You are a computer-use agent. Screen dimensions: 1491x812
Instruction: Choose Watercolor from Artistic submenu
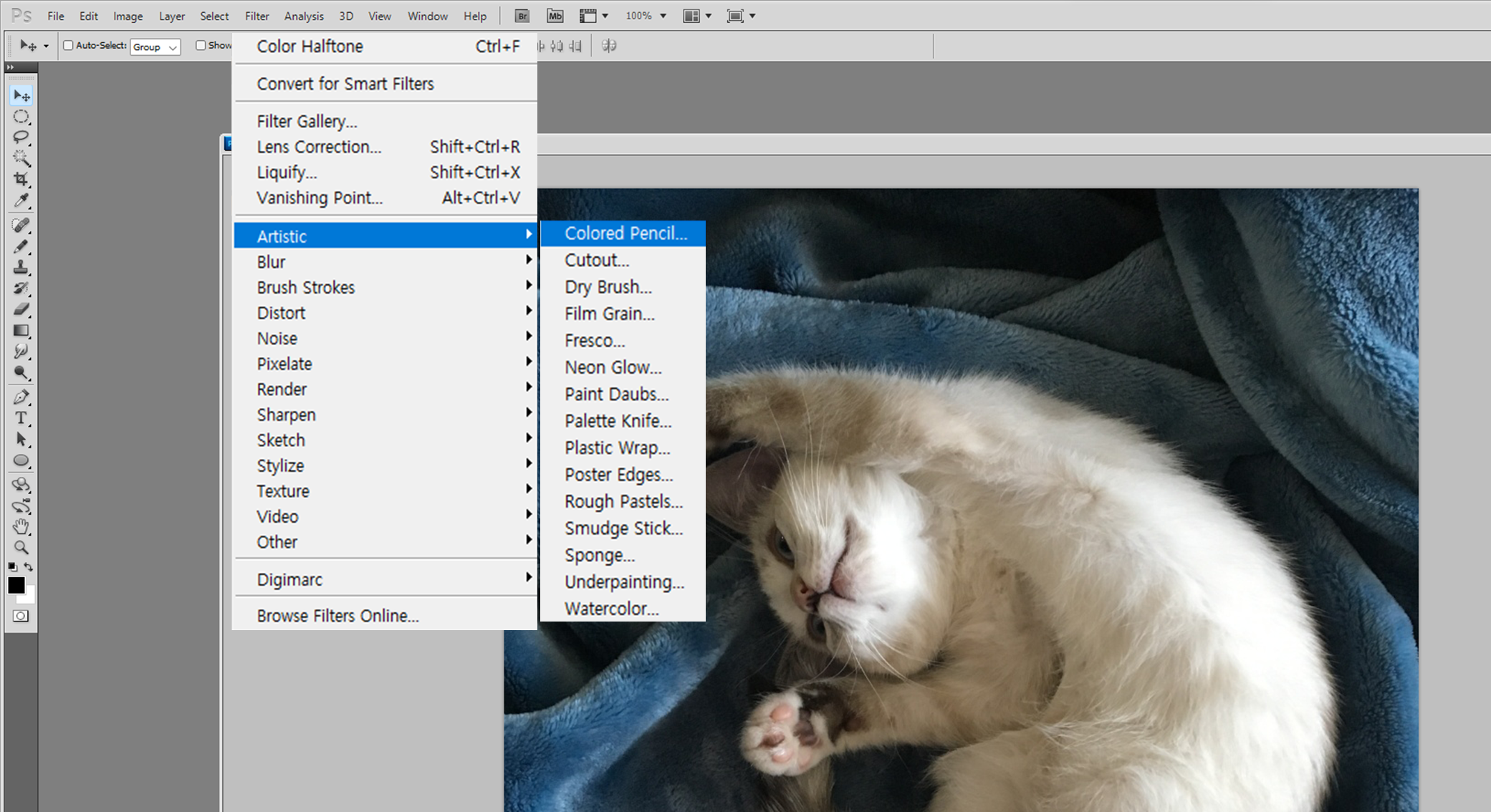[610, 609]
